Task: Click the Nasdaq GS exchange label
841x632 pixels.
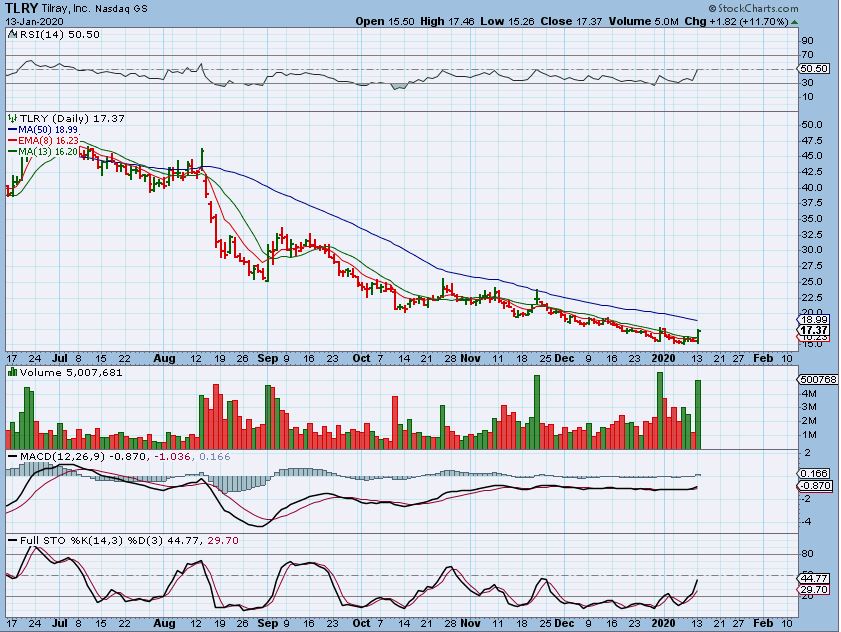Action: click(x=121, y=9)
